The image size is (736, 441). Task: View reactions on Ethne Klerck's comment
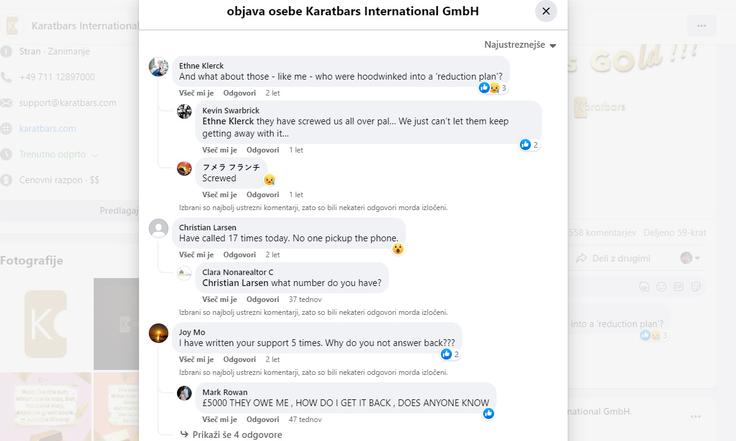tap(493, 88)
